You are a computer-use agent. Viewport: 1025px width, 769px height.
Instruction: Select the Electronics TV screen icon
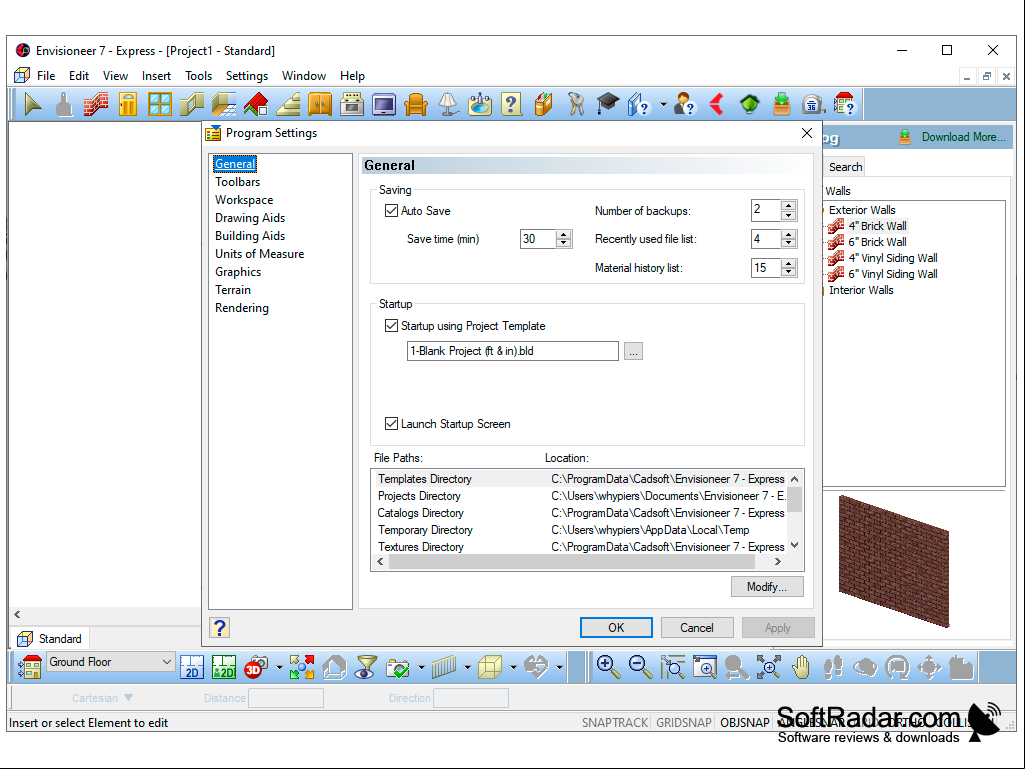[384, 104]
